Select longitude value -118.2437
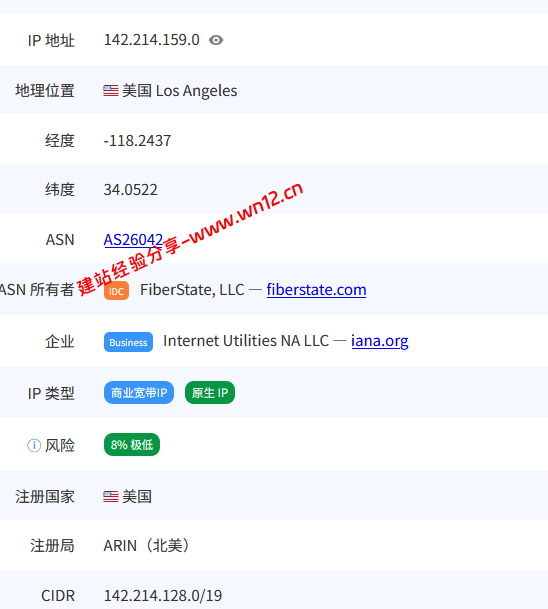Viewport: 548px width, 609px height. coord(137,141)
